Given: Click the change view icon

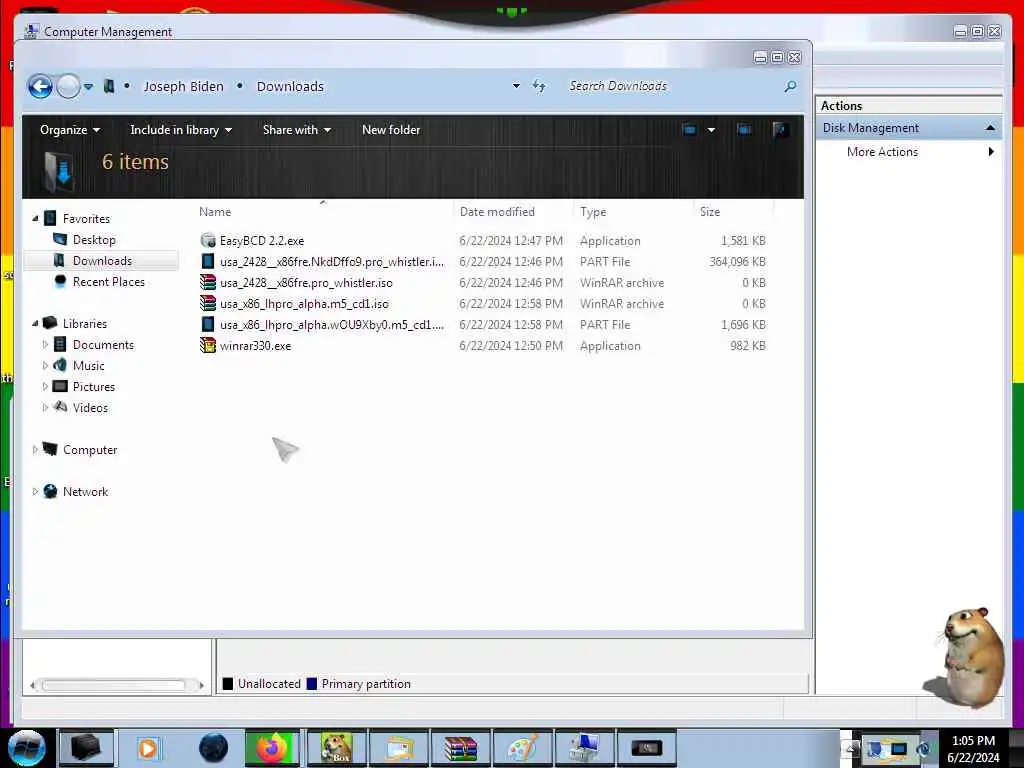Looking at the screenshot, I should [x=689, y=130].
